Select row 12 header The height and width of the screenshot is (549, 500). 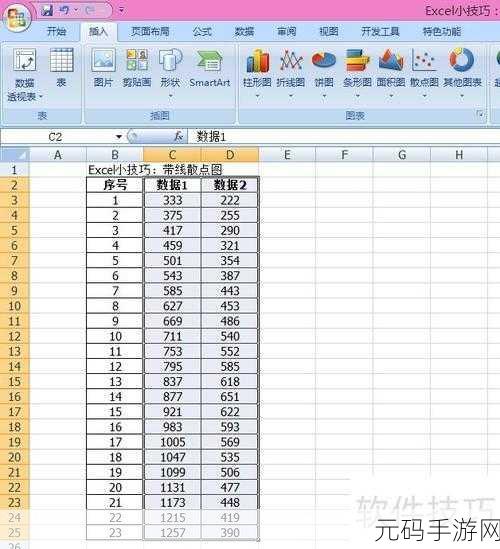click(14, 336)
